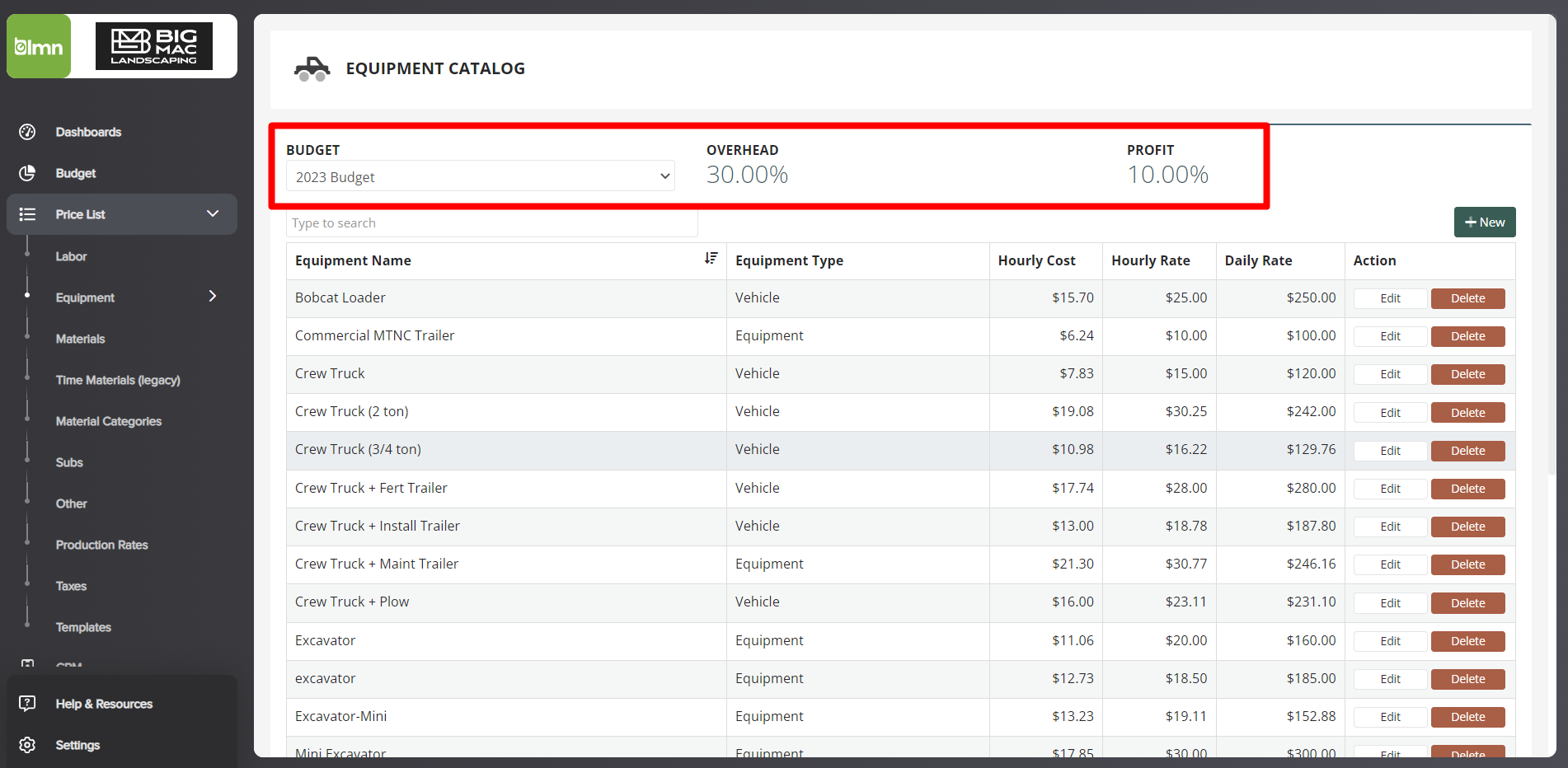Click the Dashboards gauge icon
Screen dimensions: 1568x768
click(27, 132)
